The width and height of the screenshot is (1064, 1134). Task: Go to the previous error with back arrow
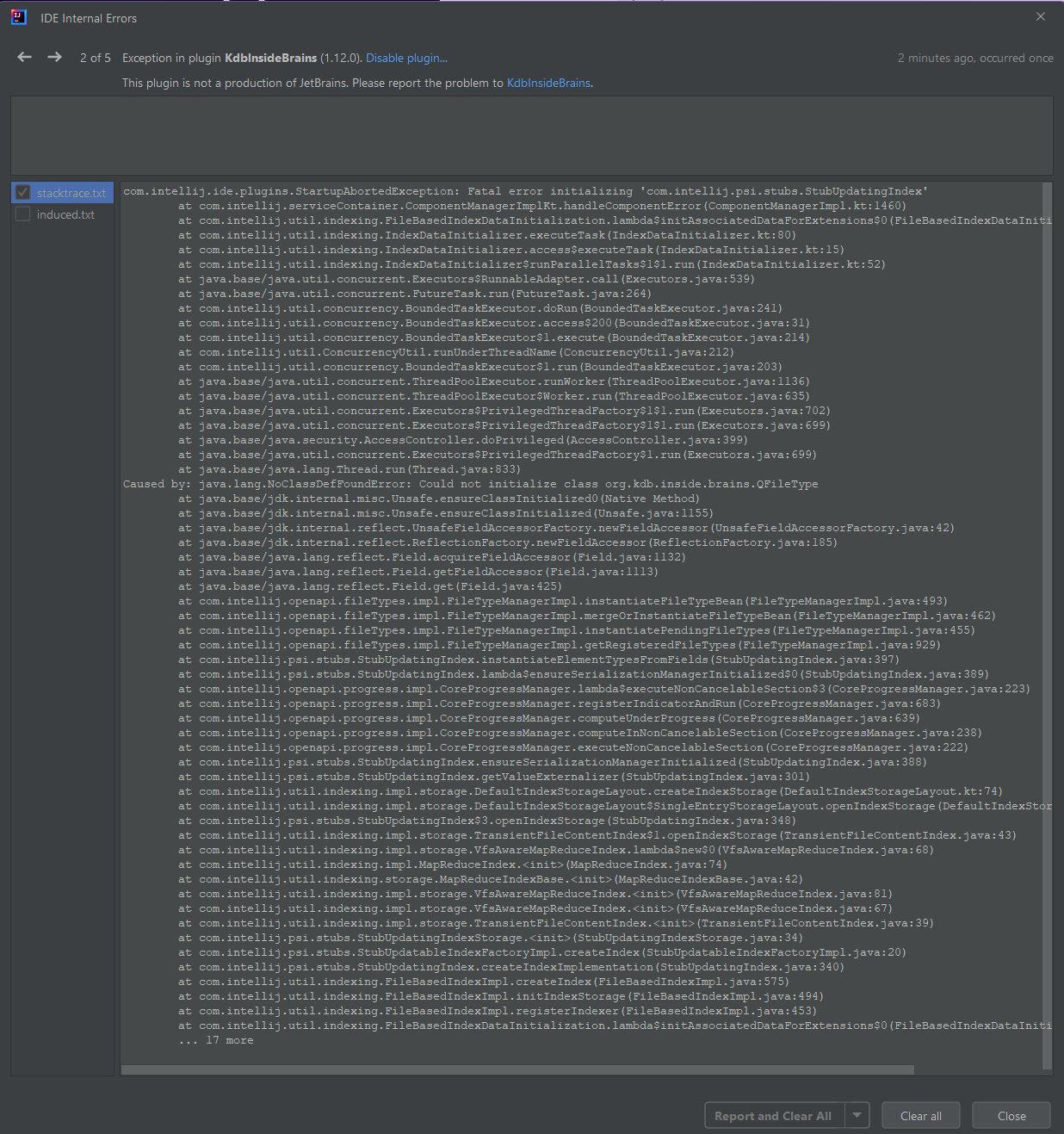tap(25, 57)
